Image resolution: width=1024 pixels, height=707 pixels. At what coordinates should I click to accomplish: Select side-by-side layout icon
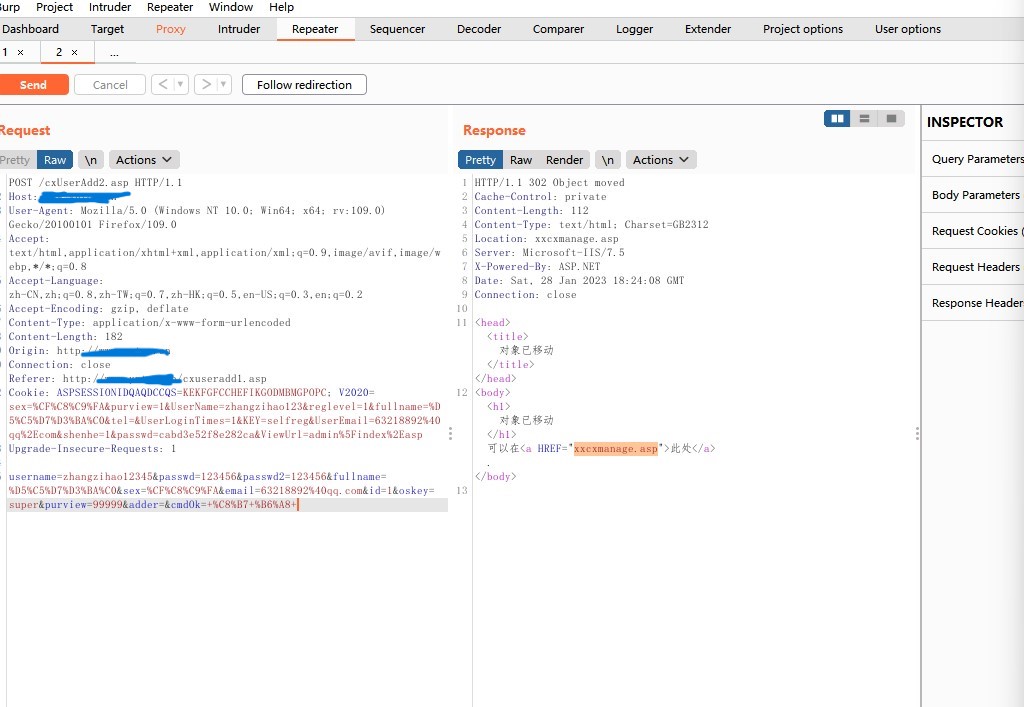pyautogui.click(x=837, y=118)
